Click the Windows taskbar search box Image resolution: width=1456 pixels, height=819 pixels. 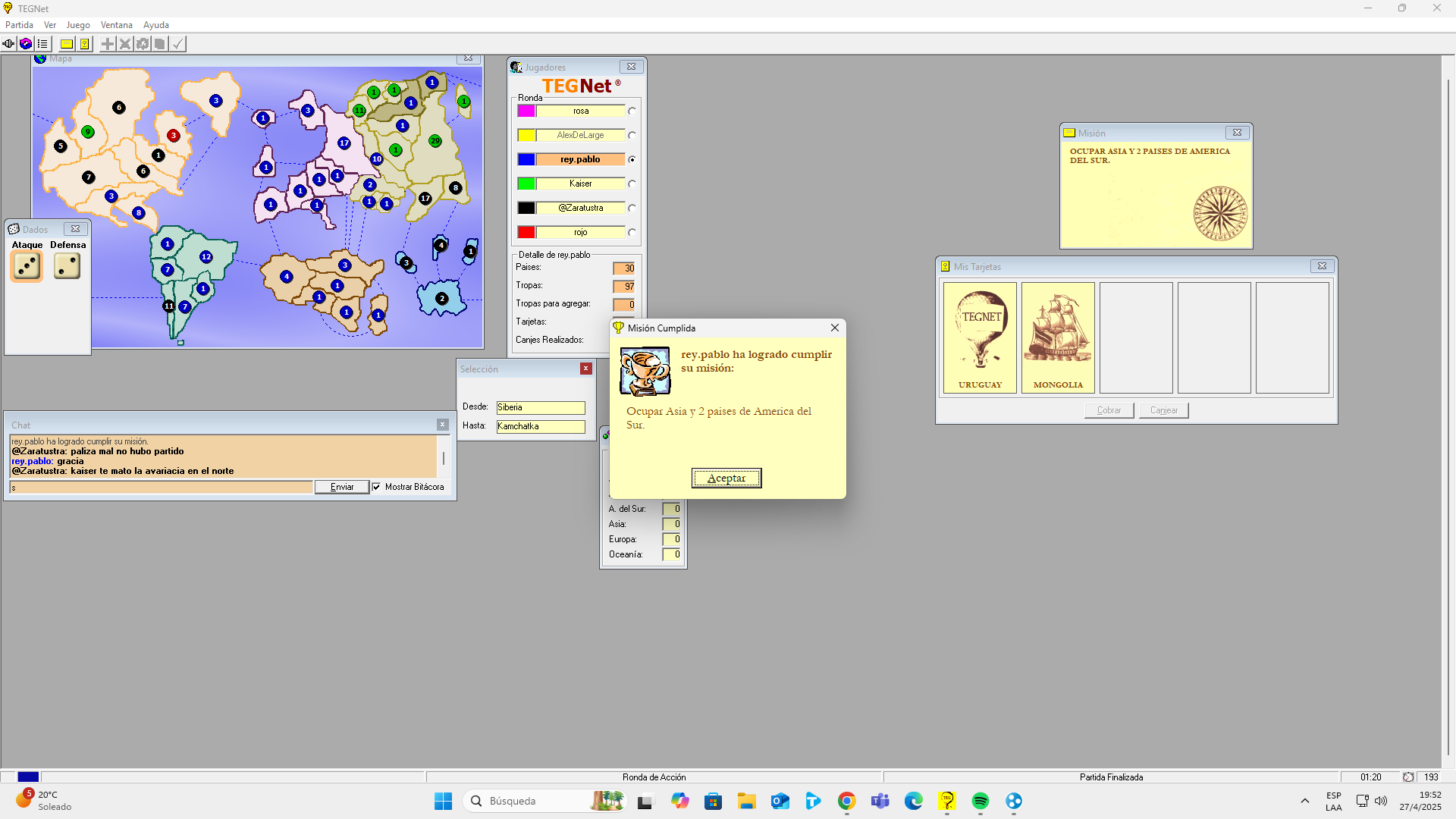[545, 801]
